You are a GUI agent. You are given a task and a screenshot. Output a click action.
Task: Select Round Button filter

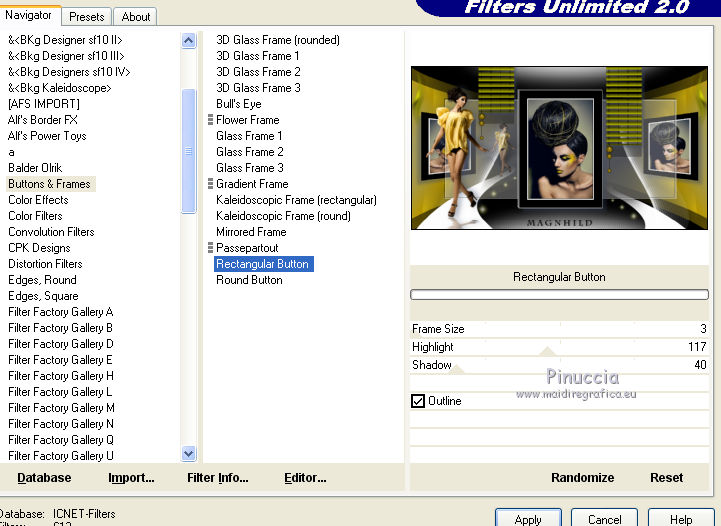click(x=249, y=280)
